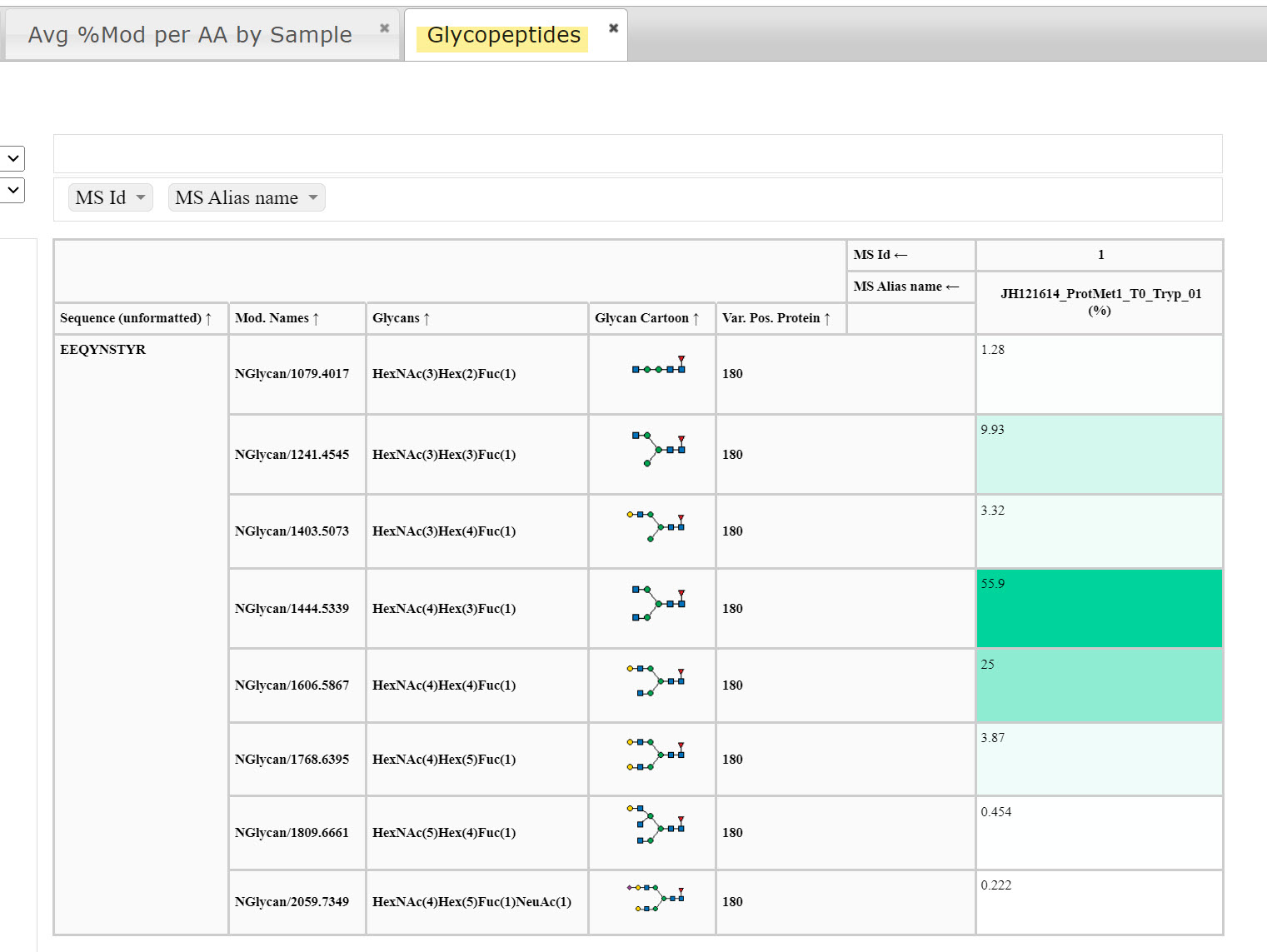Sort by Sequence (unformatted) column header
1267x952 pixels.
141,318
